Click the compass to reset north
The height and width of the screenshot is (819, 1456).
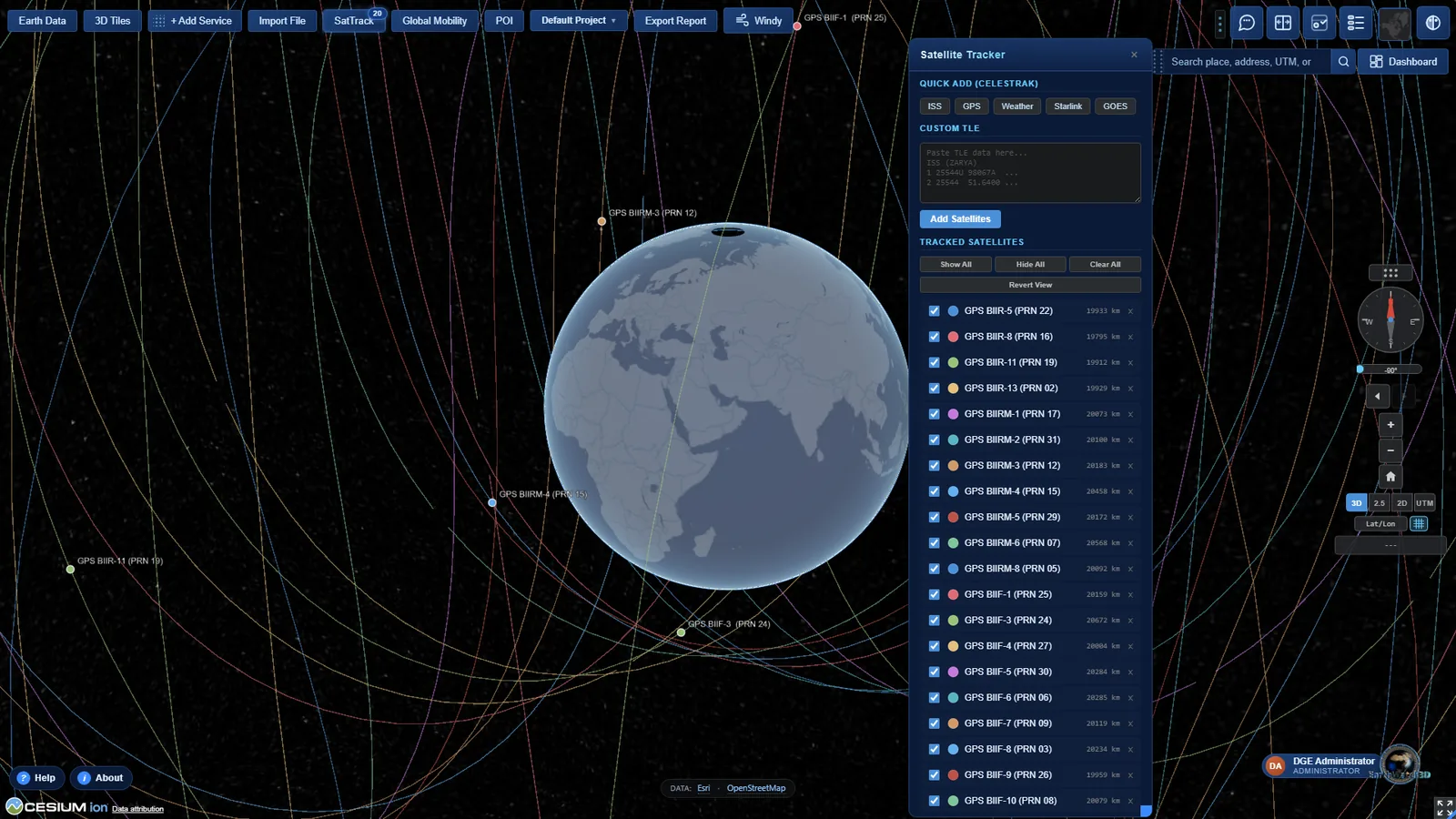point(1390,319)
